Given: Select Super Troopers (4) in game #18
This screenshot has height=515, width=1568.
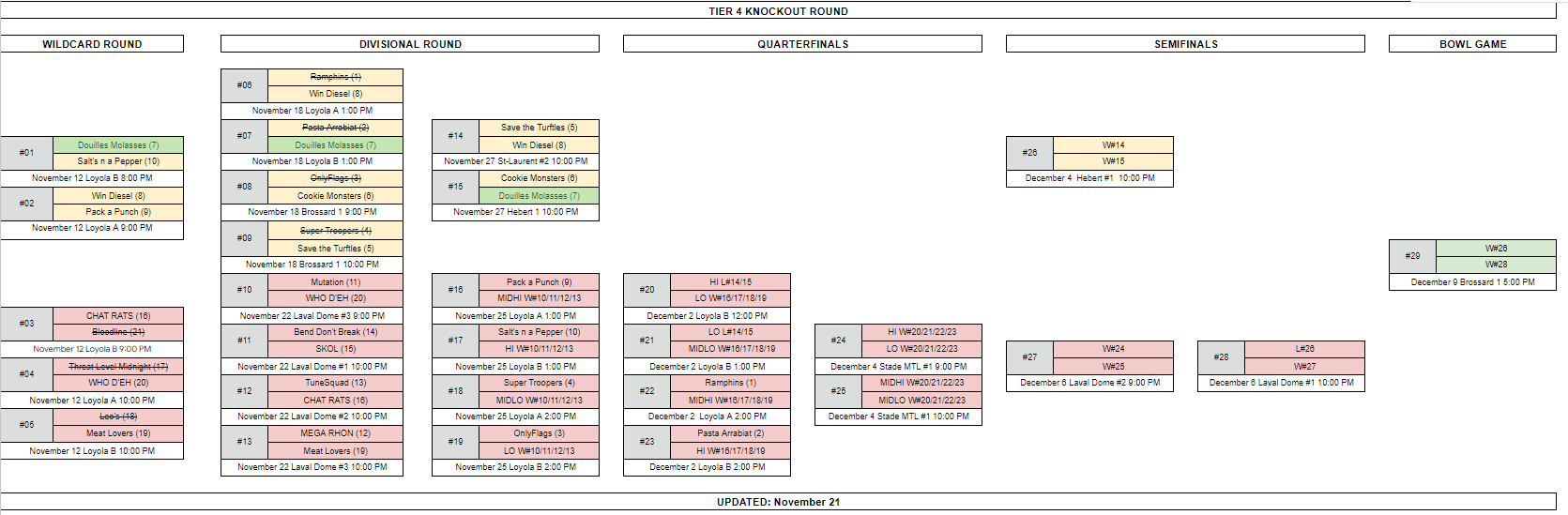Looking at the screenshot, I should click(540, 383).
